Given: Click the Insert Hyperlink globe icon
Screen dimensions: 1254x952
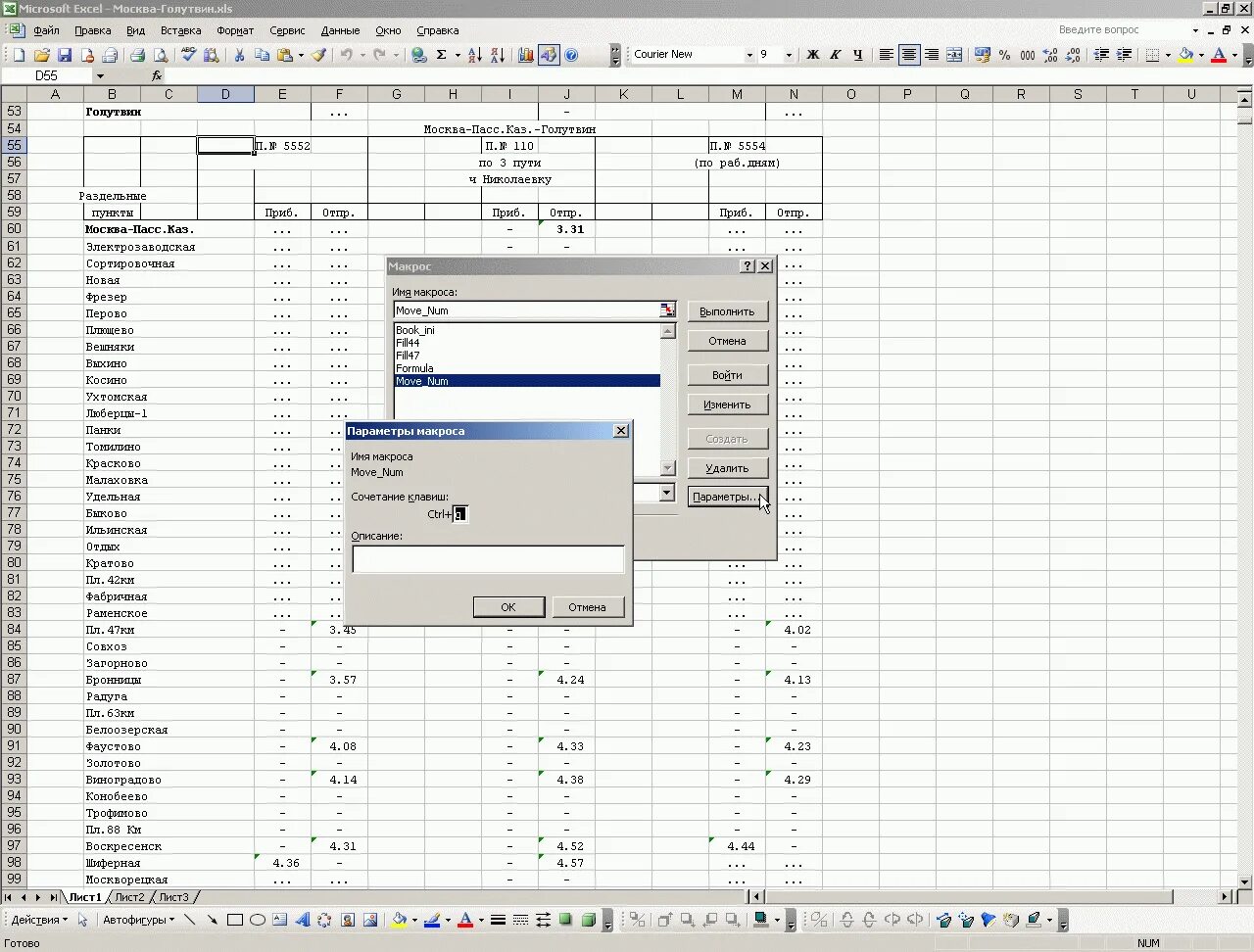Looking at the screenshot, I should [418, 55].
